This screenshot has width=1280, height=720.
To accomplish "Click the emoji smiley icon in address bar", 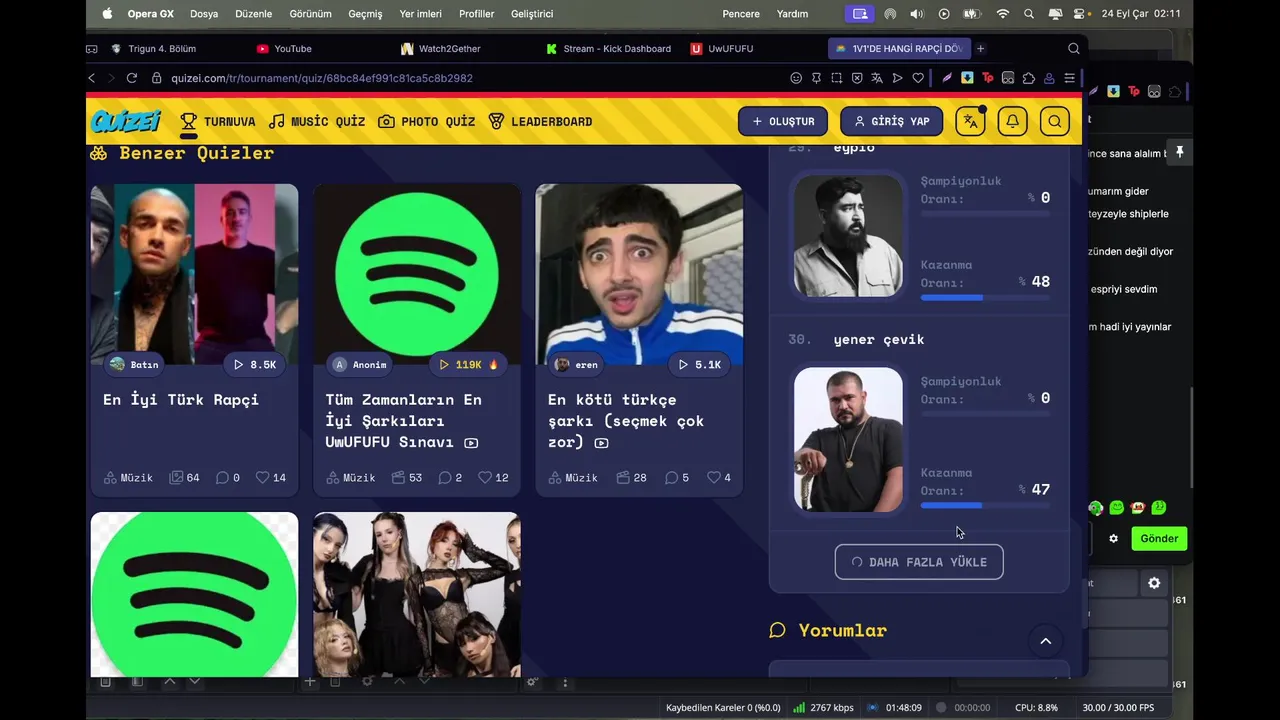I will click(796, 78).
